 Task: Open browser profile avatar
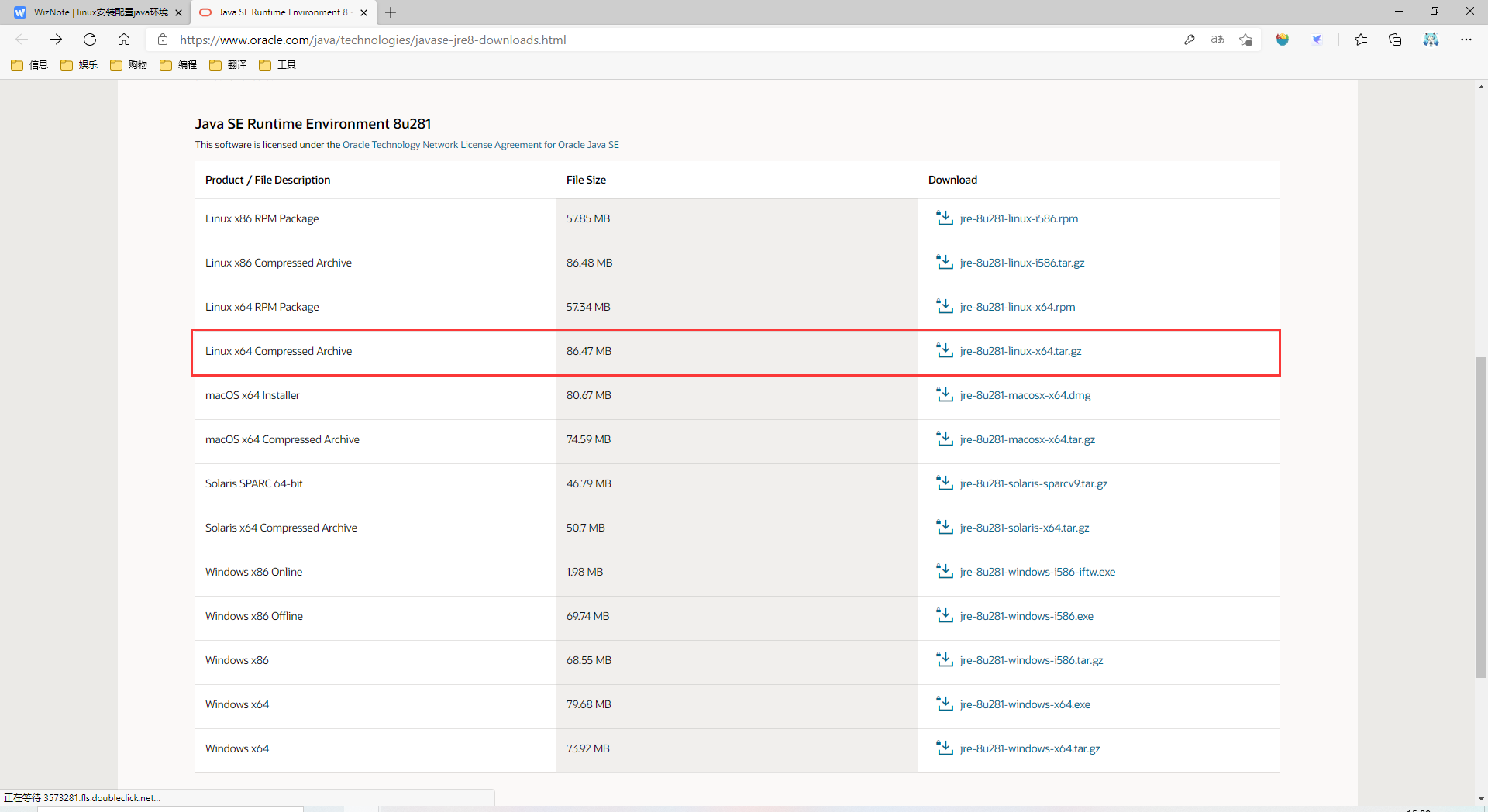(1431, 40)
